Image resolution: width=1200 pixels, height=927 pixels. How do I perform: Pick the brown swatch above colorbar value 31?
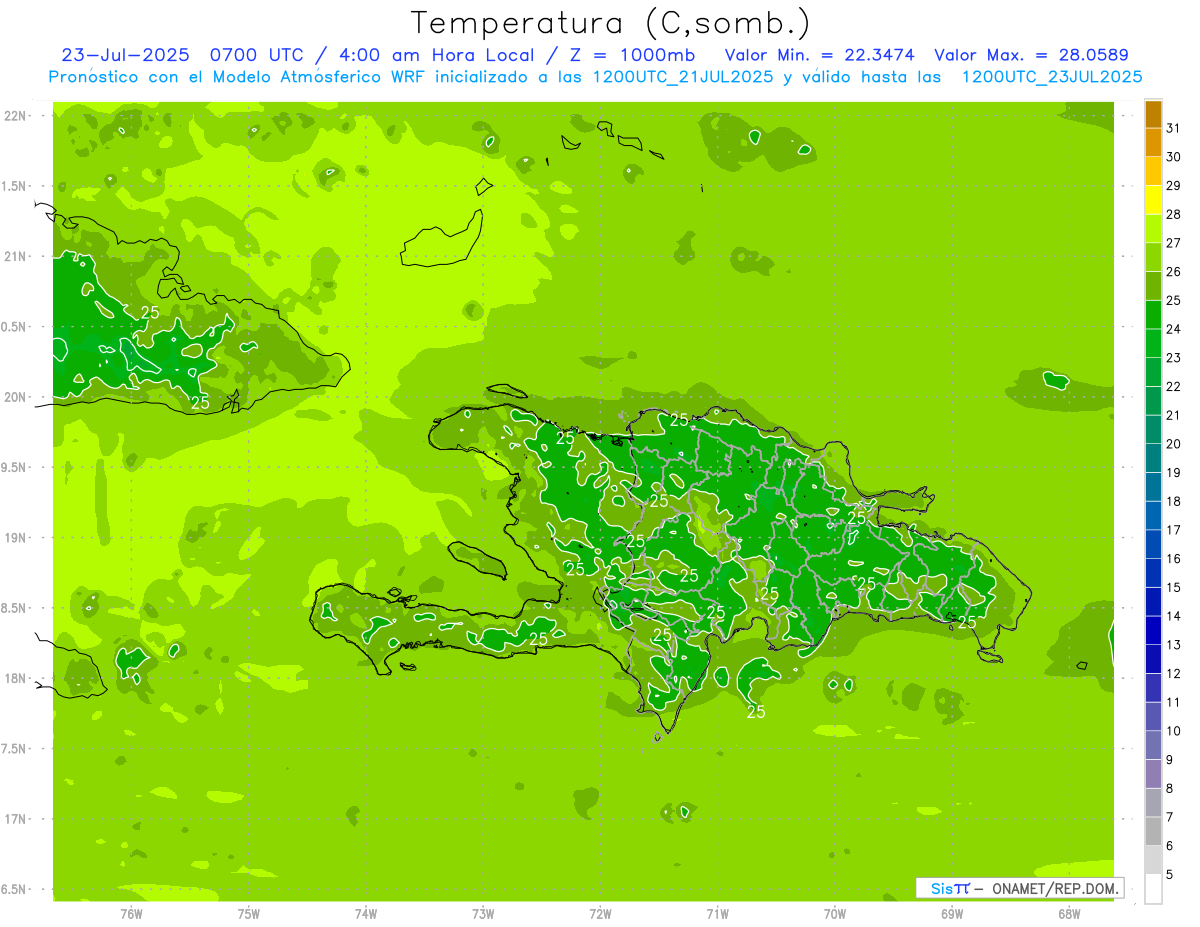pyautogui.click(x=1153, y=114)
